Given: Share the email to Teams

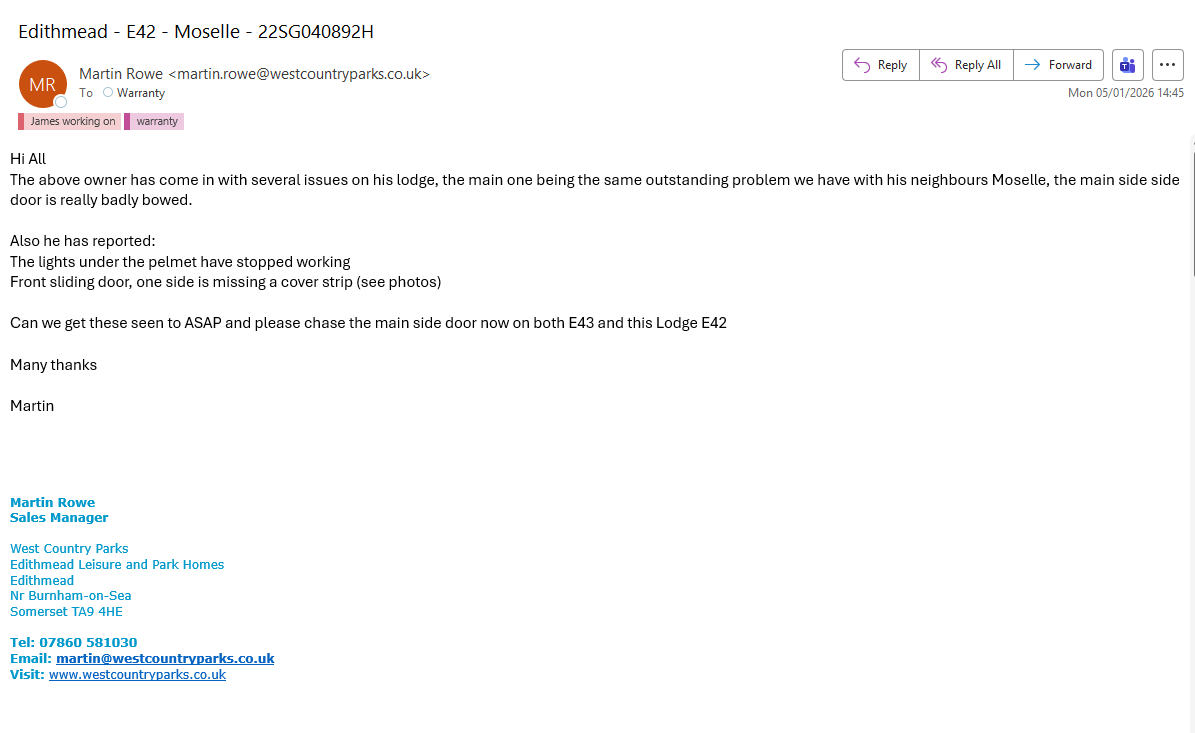Looking at the screenshot, I should [x=1128, y=65].
